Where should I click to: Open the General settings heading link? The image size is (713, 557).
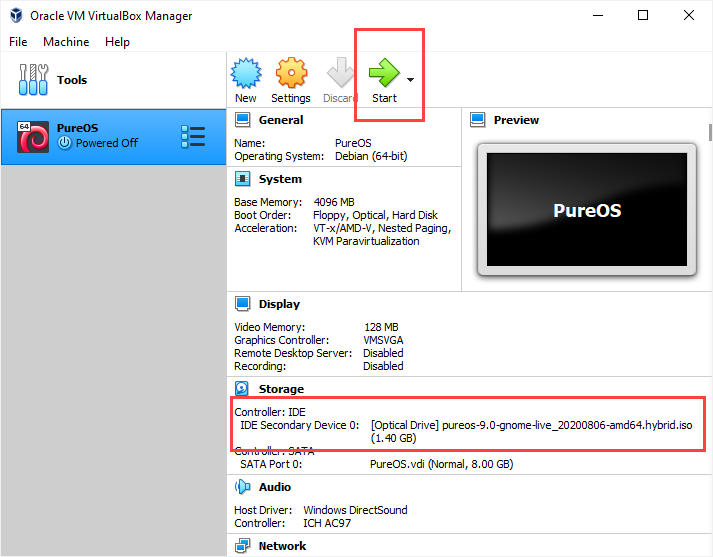click(x=281, y=120)
